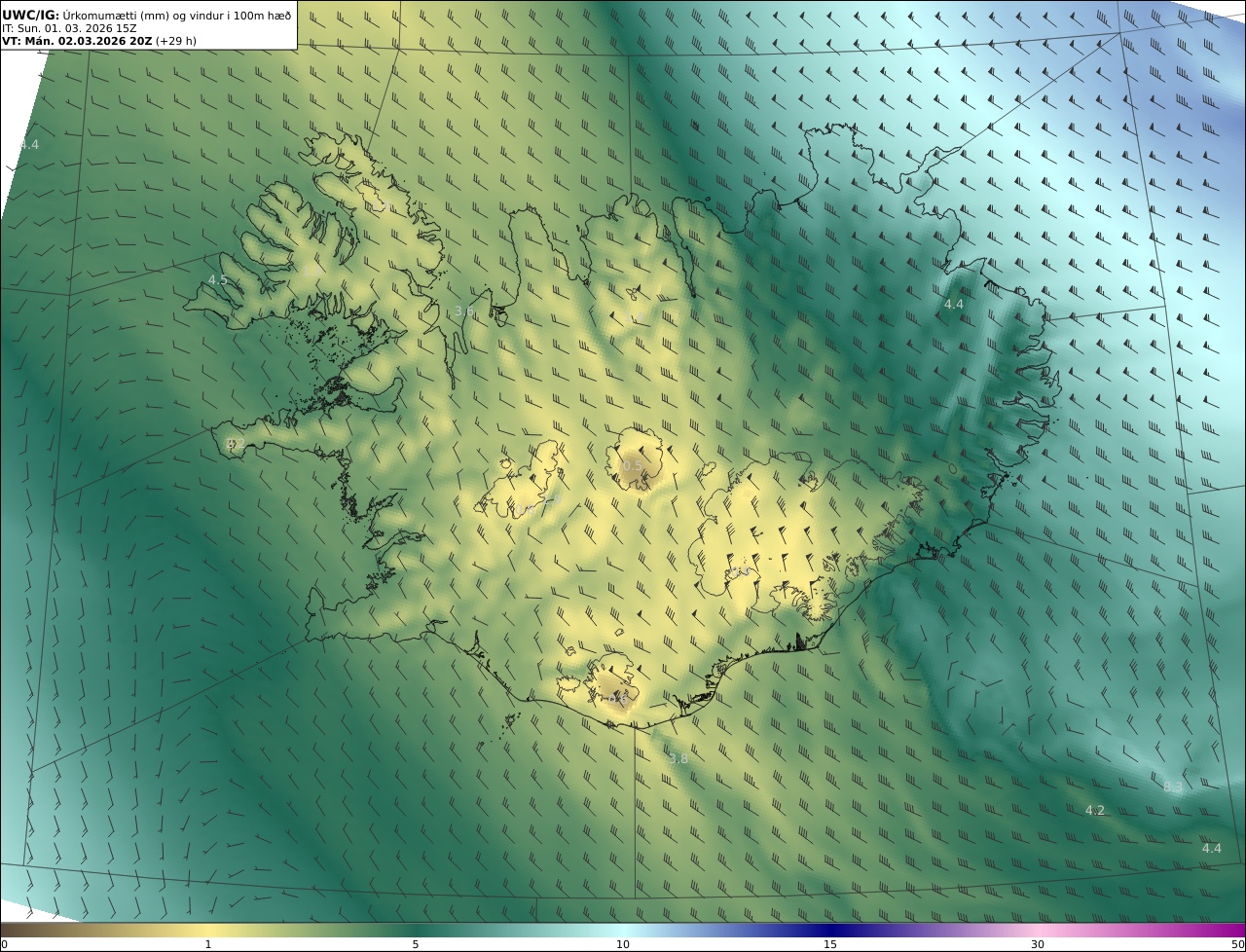This screenshot has width=1246, height=952.
Task: Click the 4.2 value label beside 8.3
Action: (x=1095, y=811)
